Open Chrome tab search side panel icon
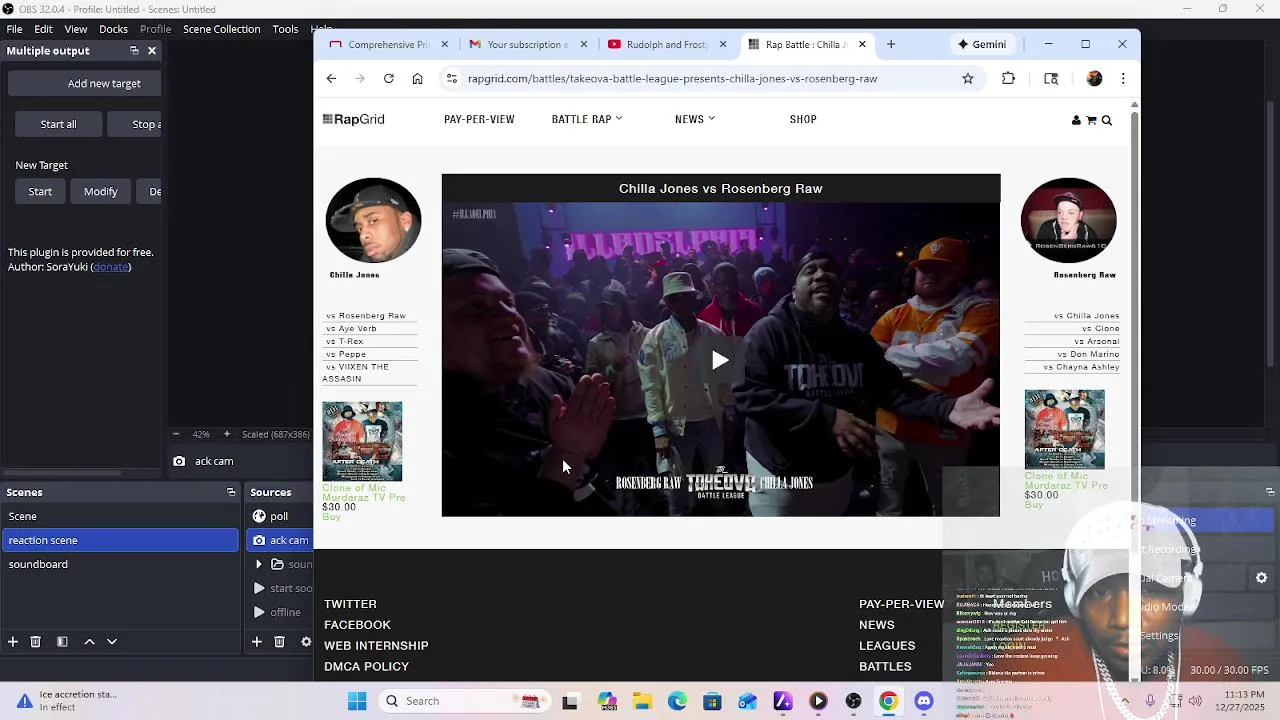Viewport: 1280px width, 720px height. 1051,79
